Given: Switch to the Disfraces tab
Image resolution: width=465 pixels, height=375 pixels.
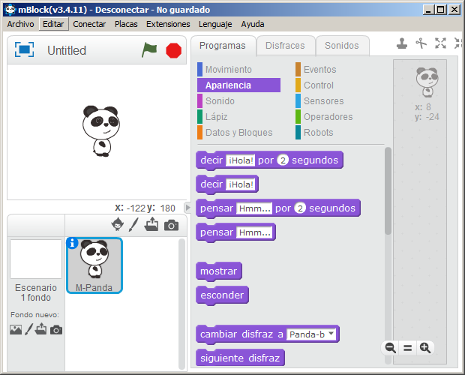Looking at the screenshot, I should tap(285, 46).
